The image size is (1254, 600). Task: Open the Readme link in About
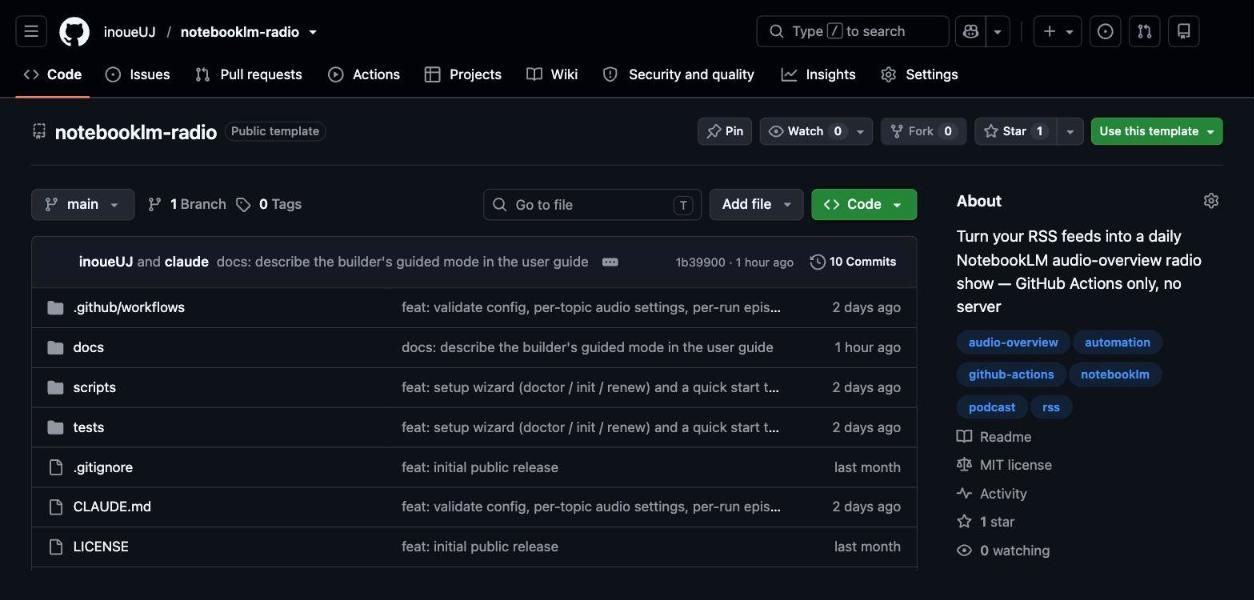(x=994, y=437)
